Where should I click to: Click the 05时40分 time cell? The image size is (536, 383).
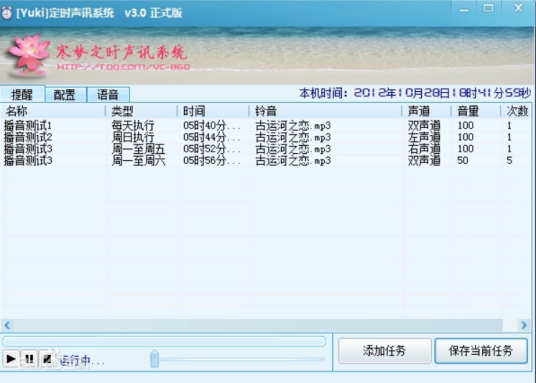tap(212, 126)
